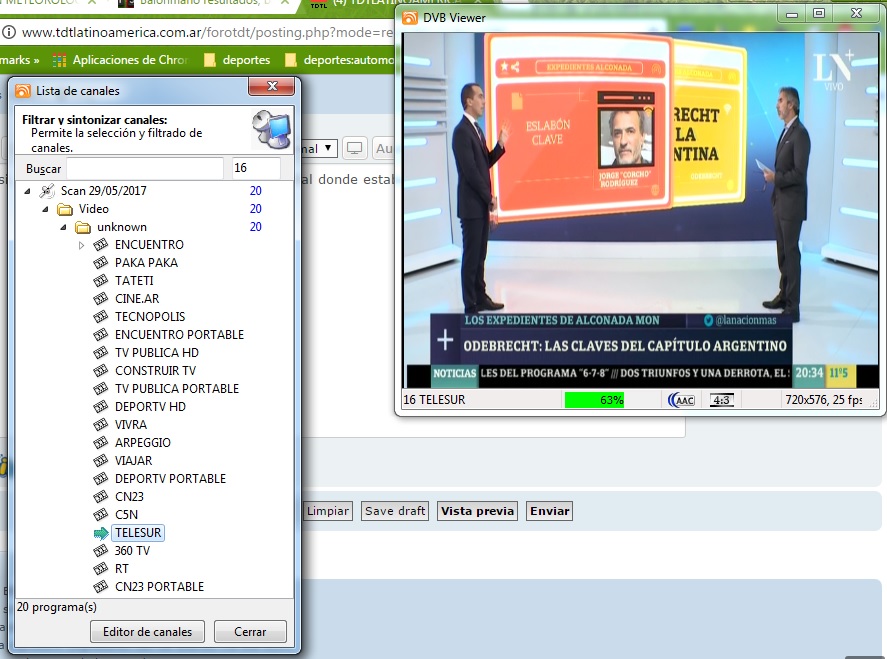This screenshot has width=887, height=659.
Task: Click the CN23 PORTABLE channel icon
Action: (x=101, y=587)
